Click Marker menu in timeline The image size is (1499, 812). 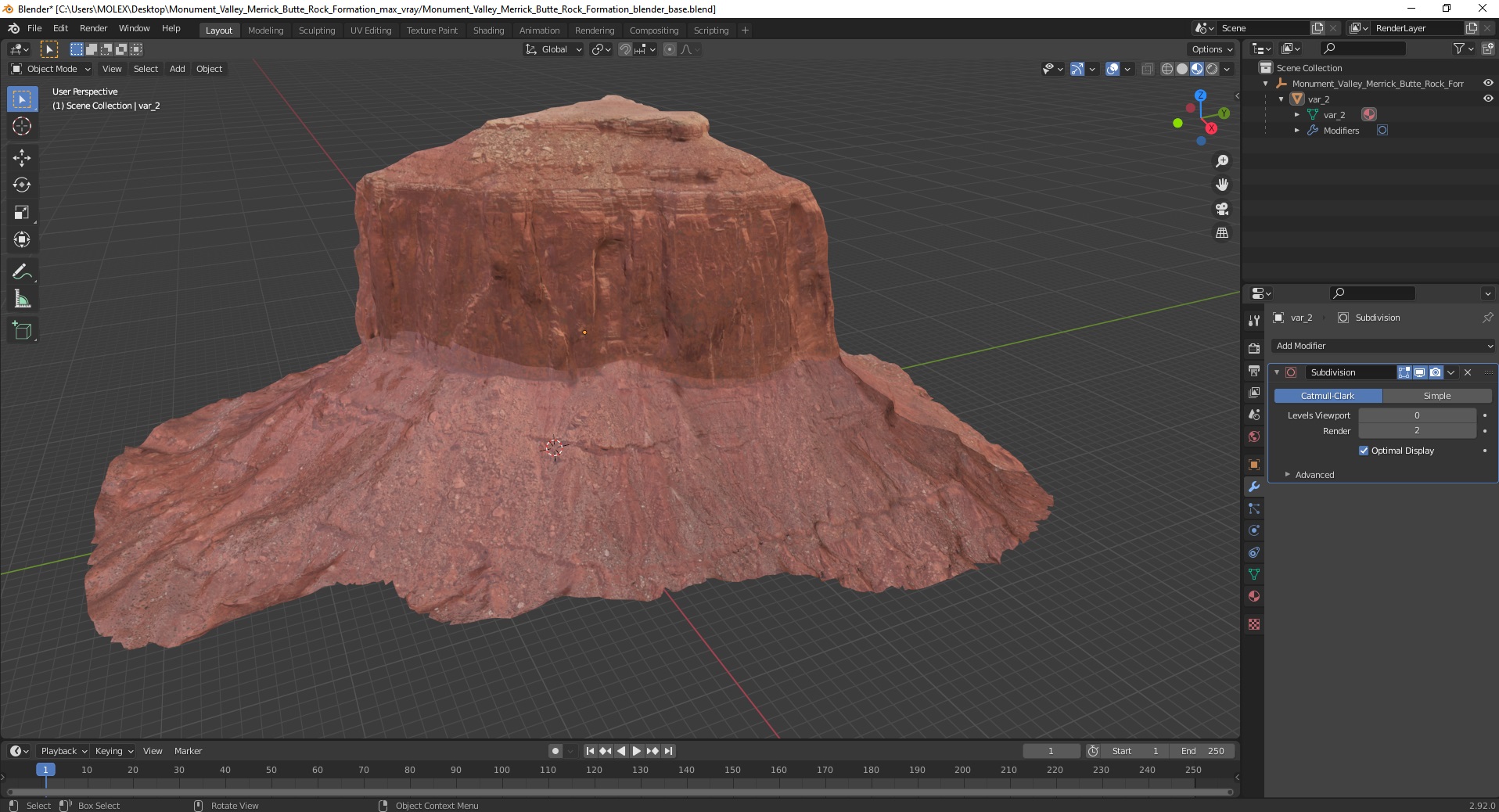tap(188, 751)
